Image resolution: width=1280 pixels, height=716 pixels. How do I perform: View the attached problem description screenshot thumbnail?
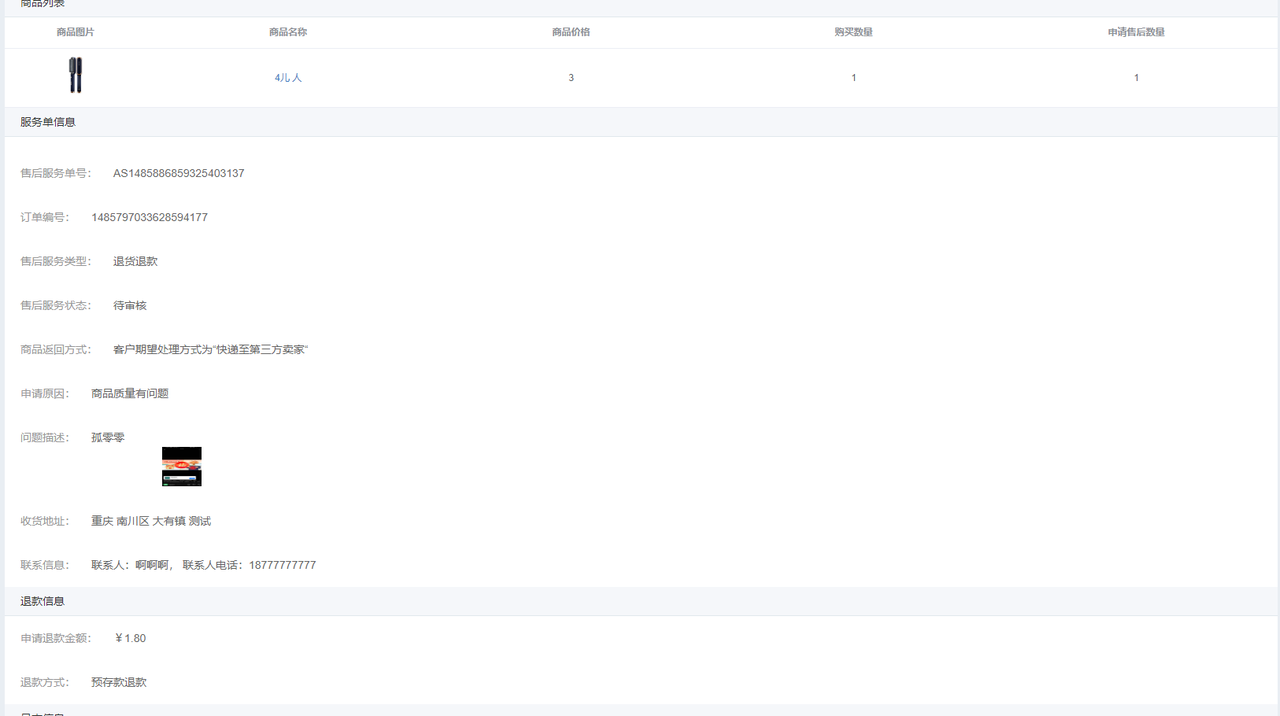click(182, 467)
